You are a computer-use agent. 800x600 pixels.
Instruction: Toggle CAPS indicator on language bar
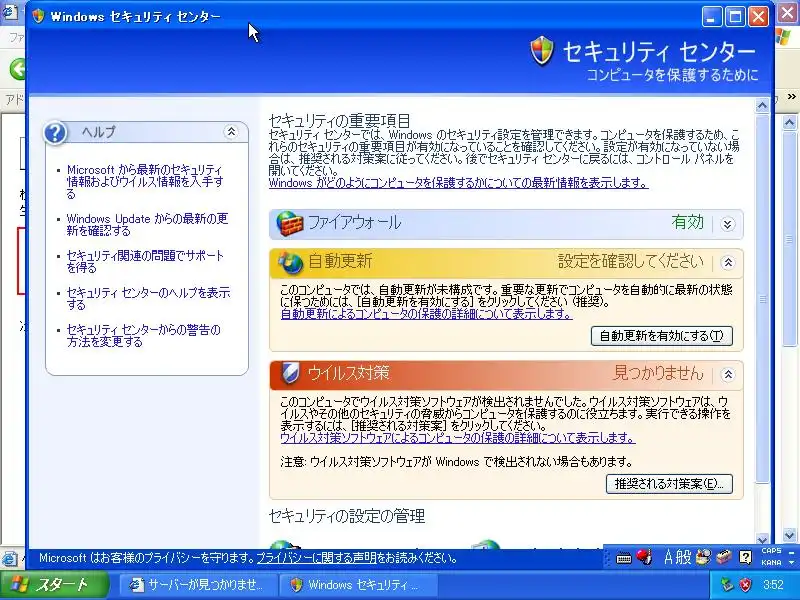pyautogui.click(x=771, y=551)
